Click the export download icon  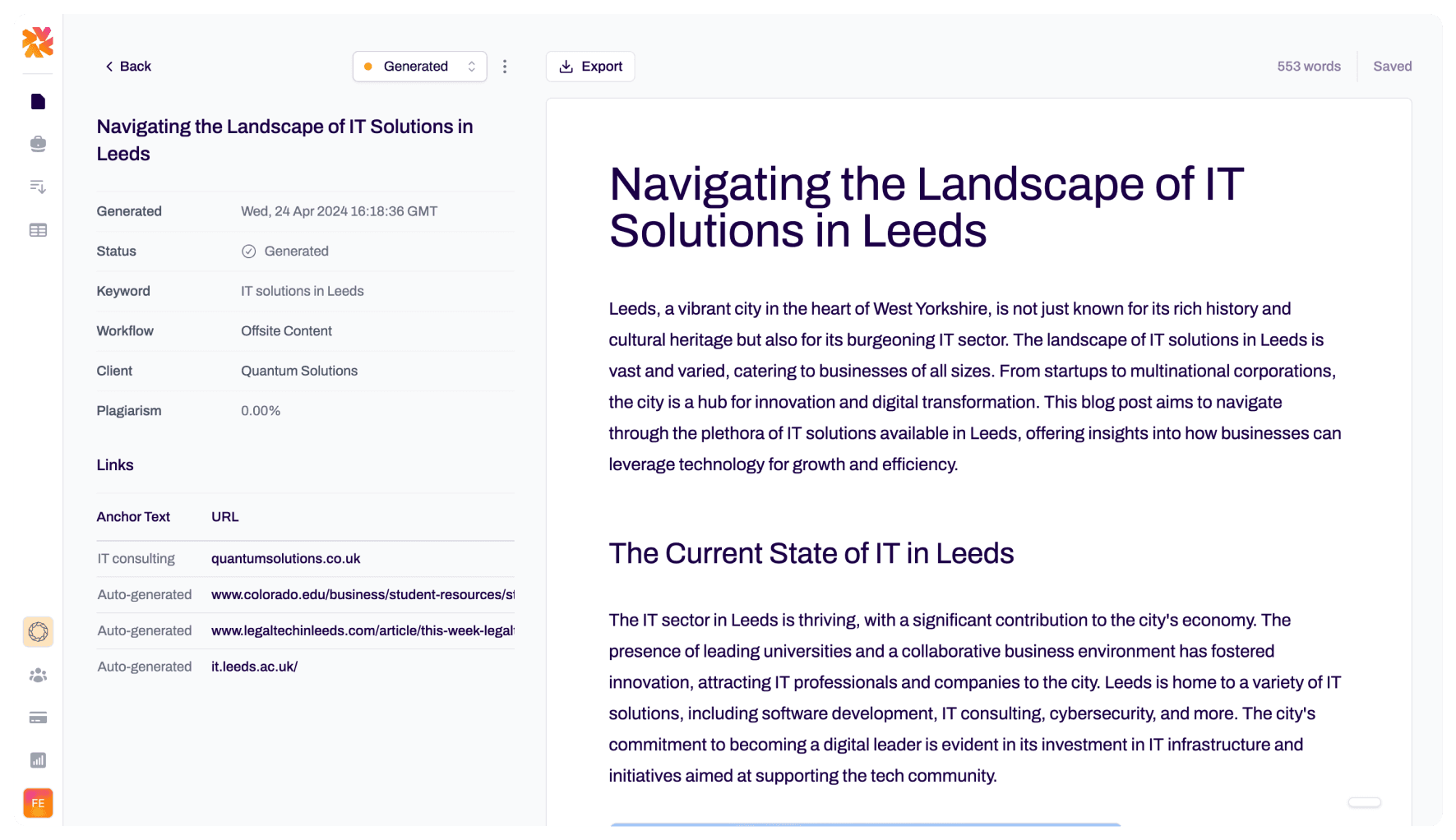click(x=566, y=67)
